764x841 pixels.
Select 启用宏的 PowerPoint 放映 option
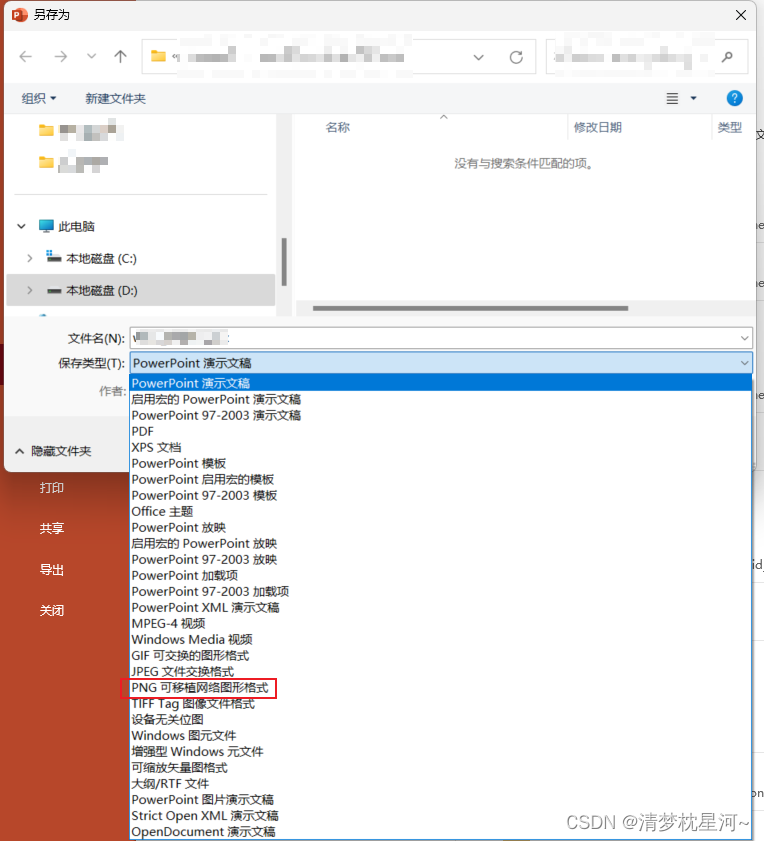click(440, 543)
